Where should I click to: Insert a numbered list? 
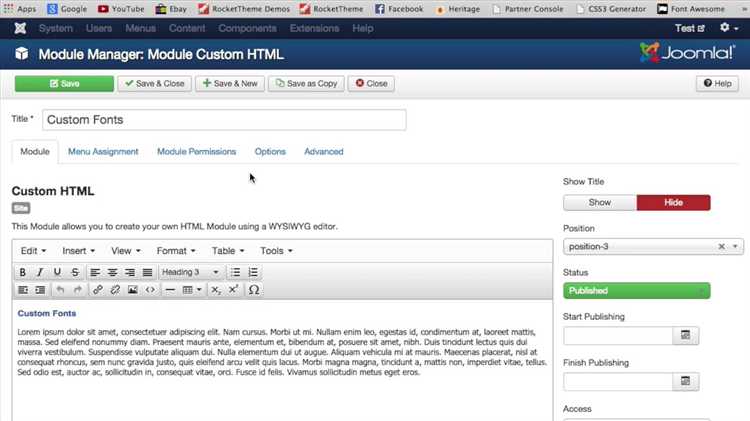pyautogui.click(x=253, y=272)
